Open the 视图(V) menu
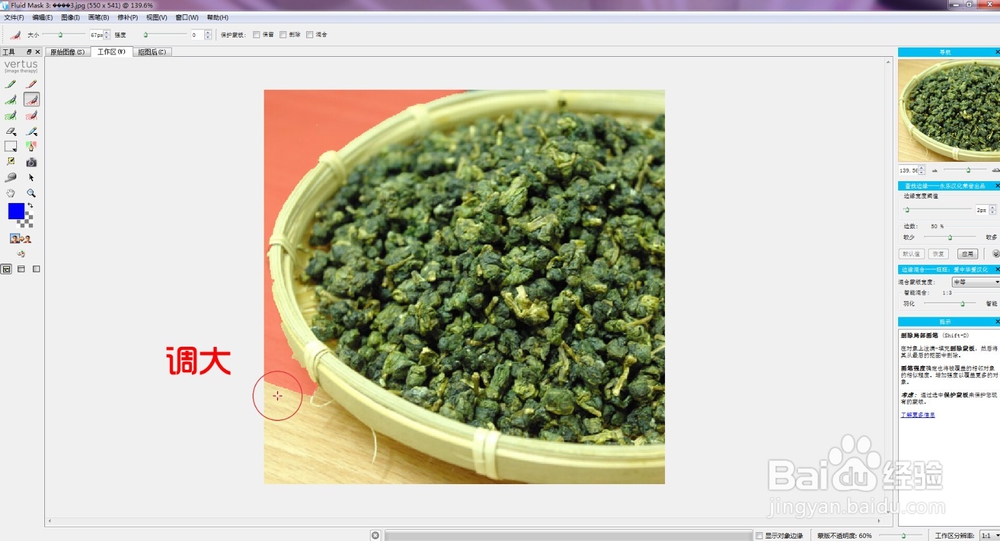The height and width of the screenshot is (541, 1000). click(156, 17)
